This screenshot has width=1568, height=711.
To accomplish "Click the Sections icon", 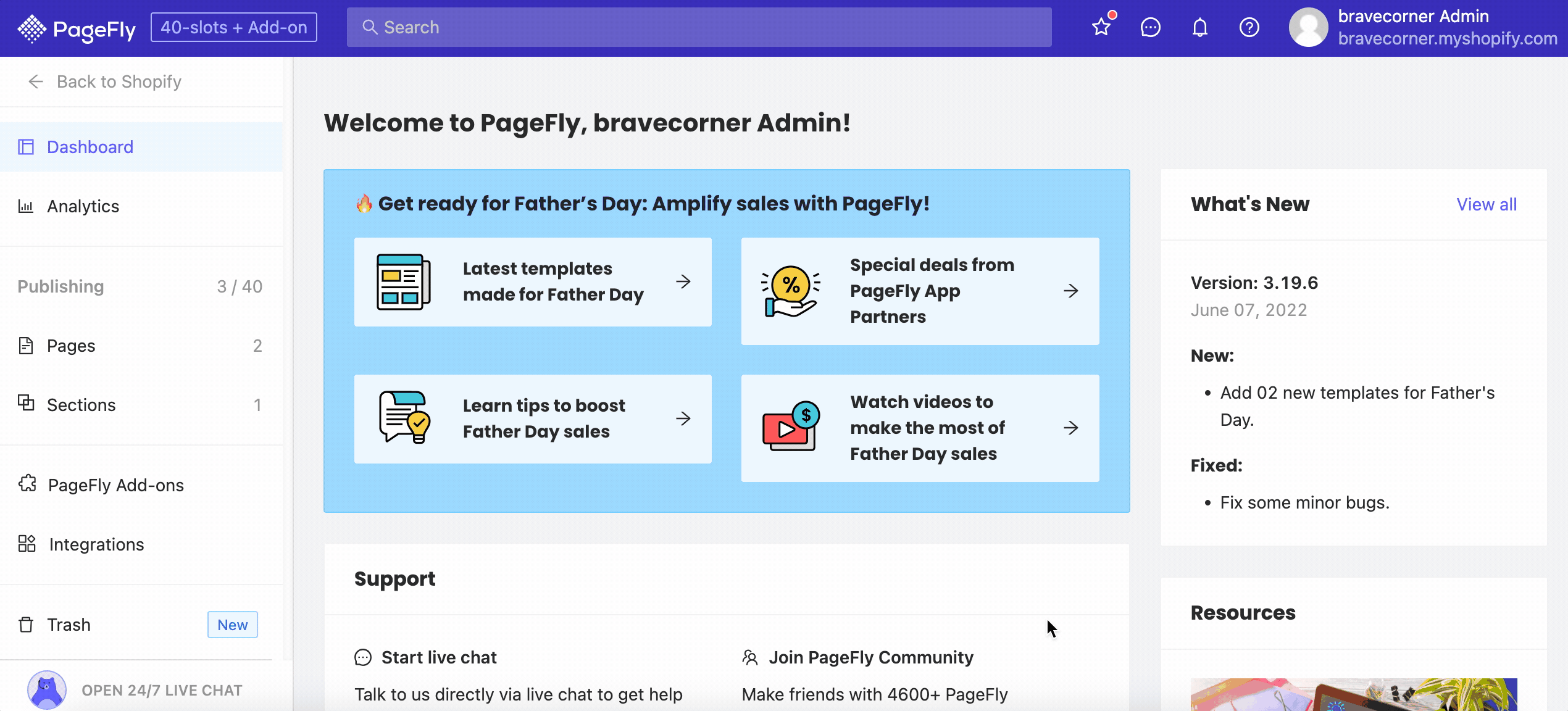I will coord(26,402).
